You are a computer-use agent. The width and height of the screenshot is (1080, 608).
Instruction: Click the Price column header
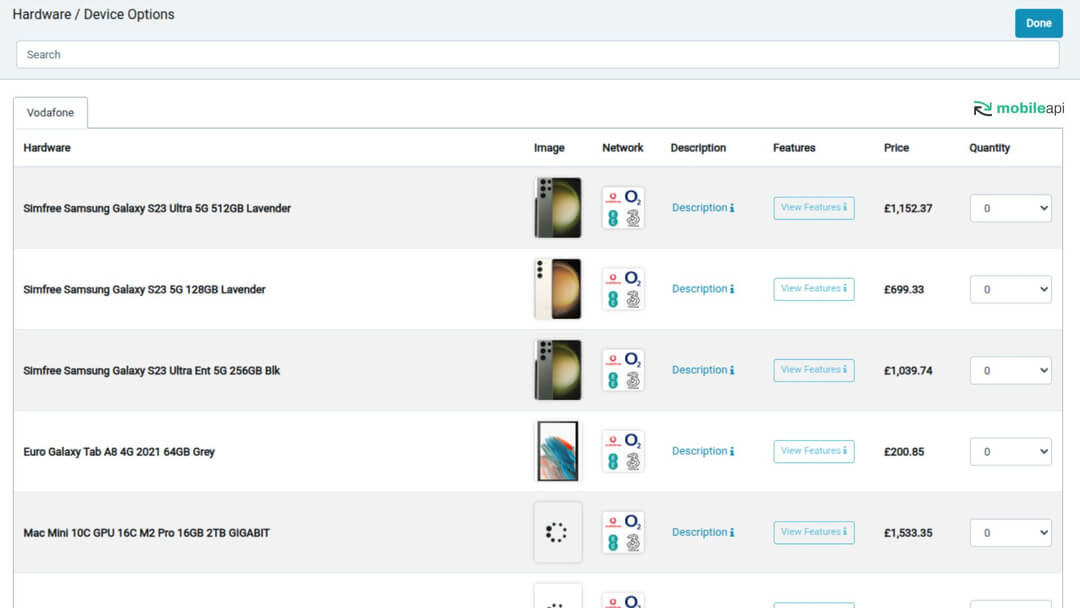[896, 147]
